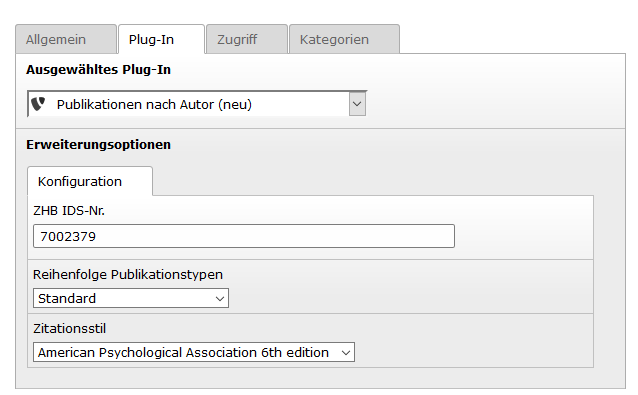Focus the ZHB IDS-Nr. text field

click(x=244, y=236)
